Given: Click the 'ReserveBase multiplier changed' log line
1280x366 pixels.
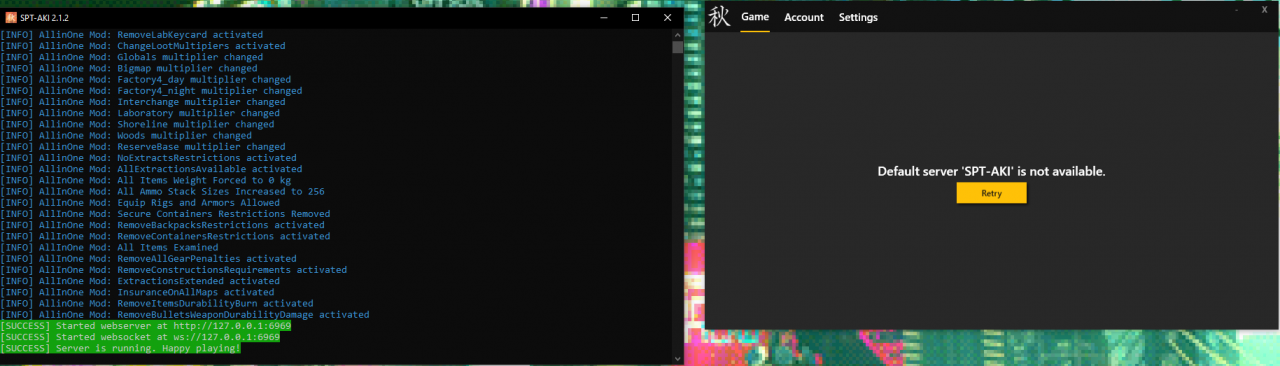Looking at the screenshot, I should (x=143, y=146).
